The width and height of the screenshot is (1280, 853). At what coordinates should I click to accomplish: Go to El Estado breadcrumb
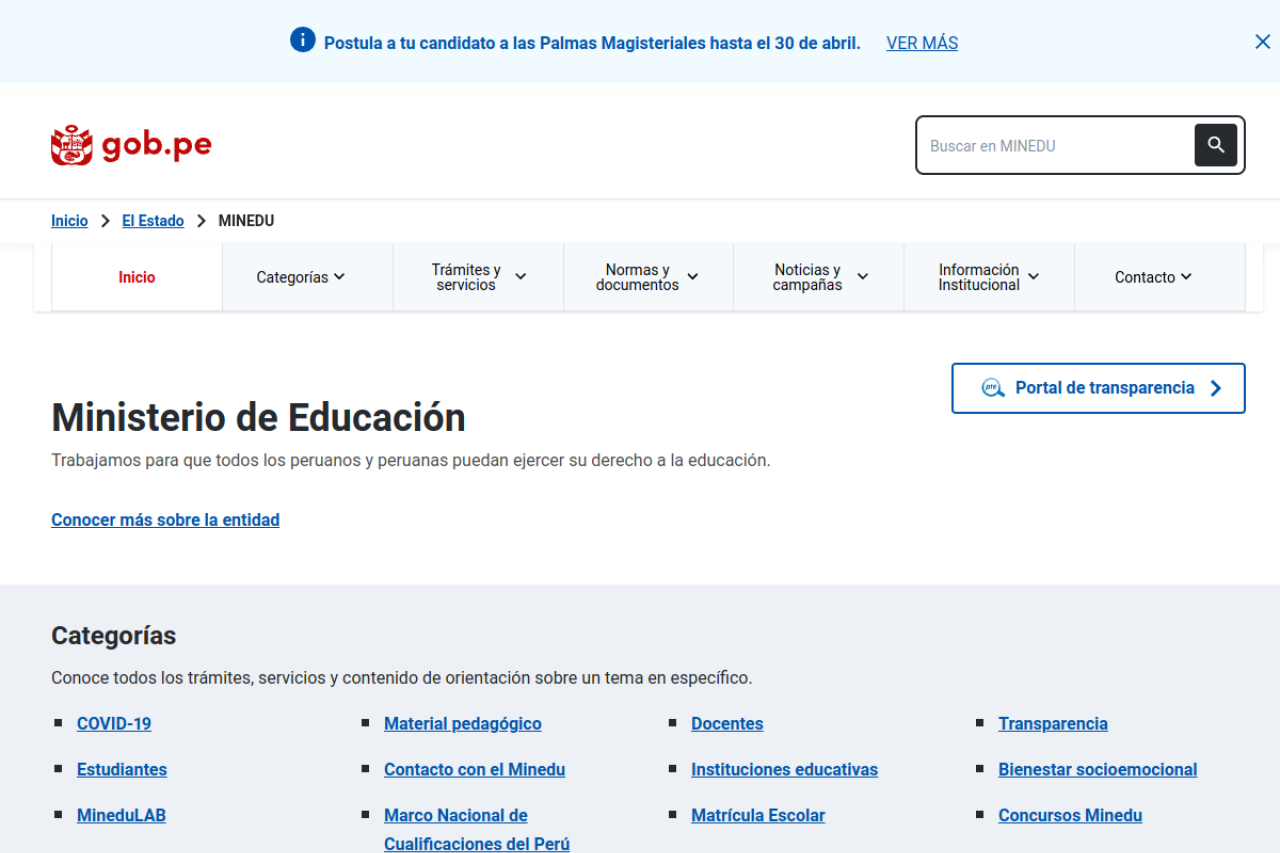tap(153, 221)
